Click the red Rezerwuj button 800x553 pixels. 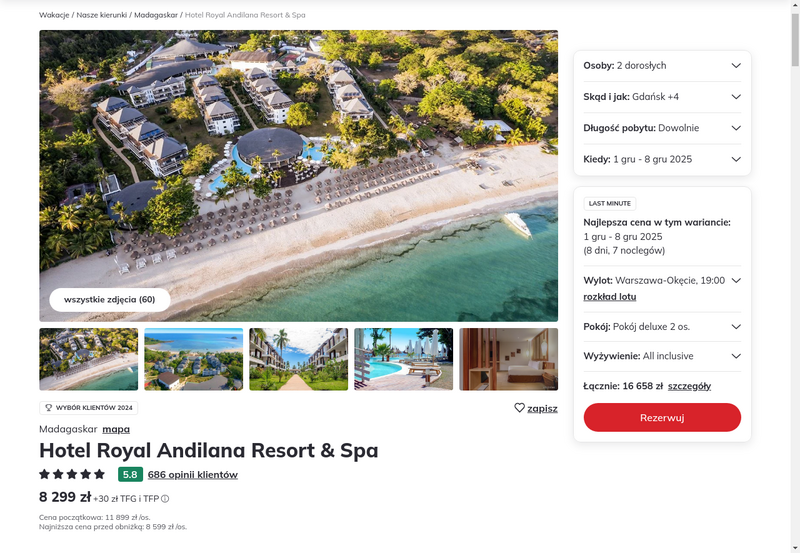(x=662, y=417)
